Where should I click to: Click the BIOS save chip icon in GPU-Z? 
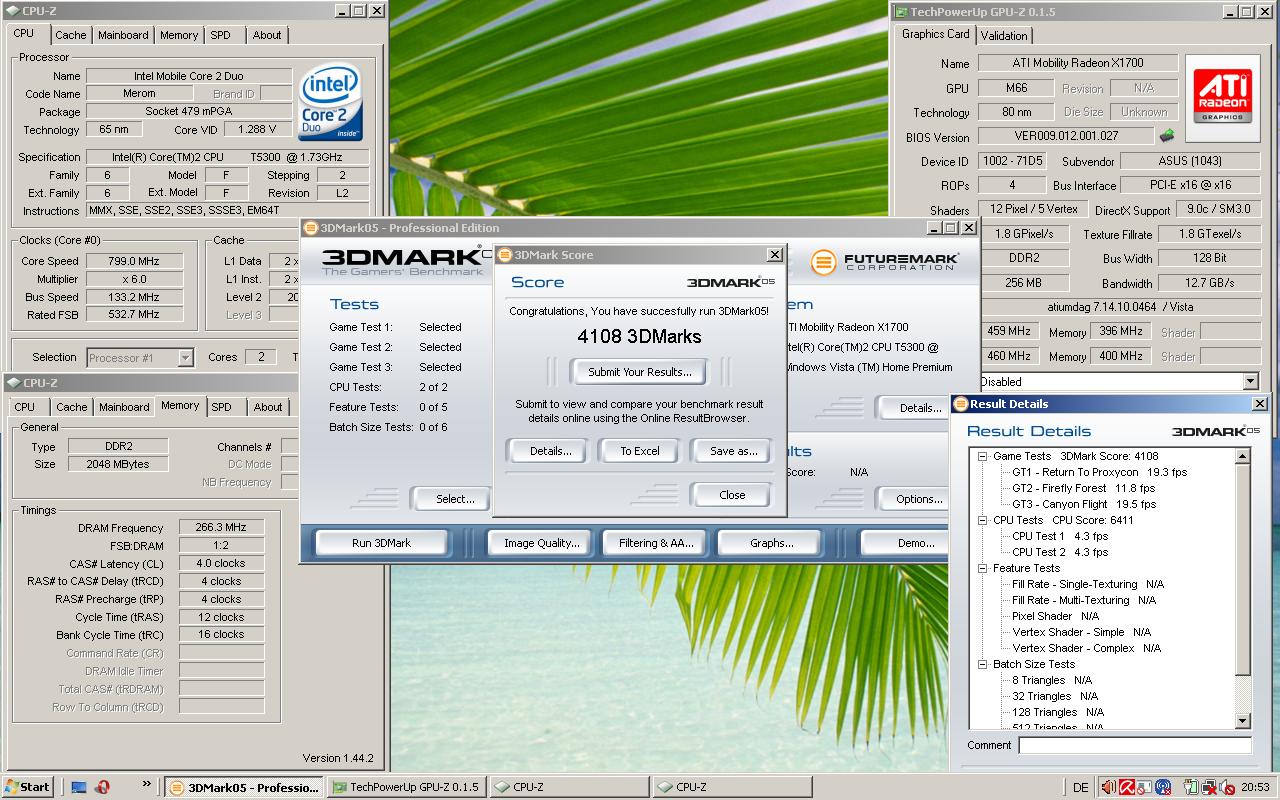(x=1167, y=135)
